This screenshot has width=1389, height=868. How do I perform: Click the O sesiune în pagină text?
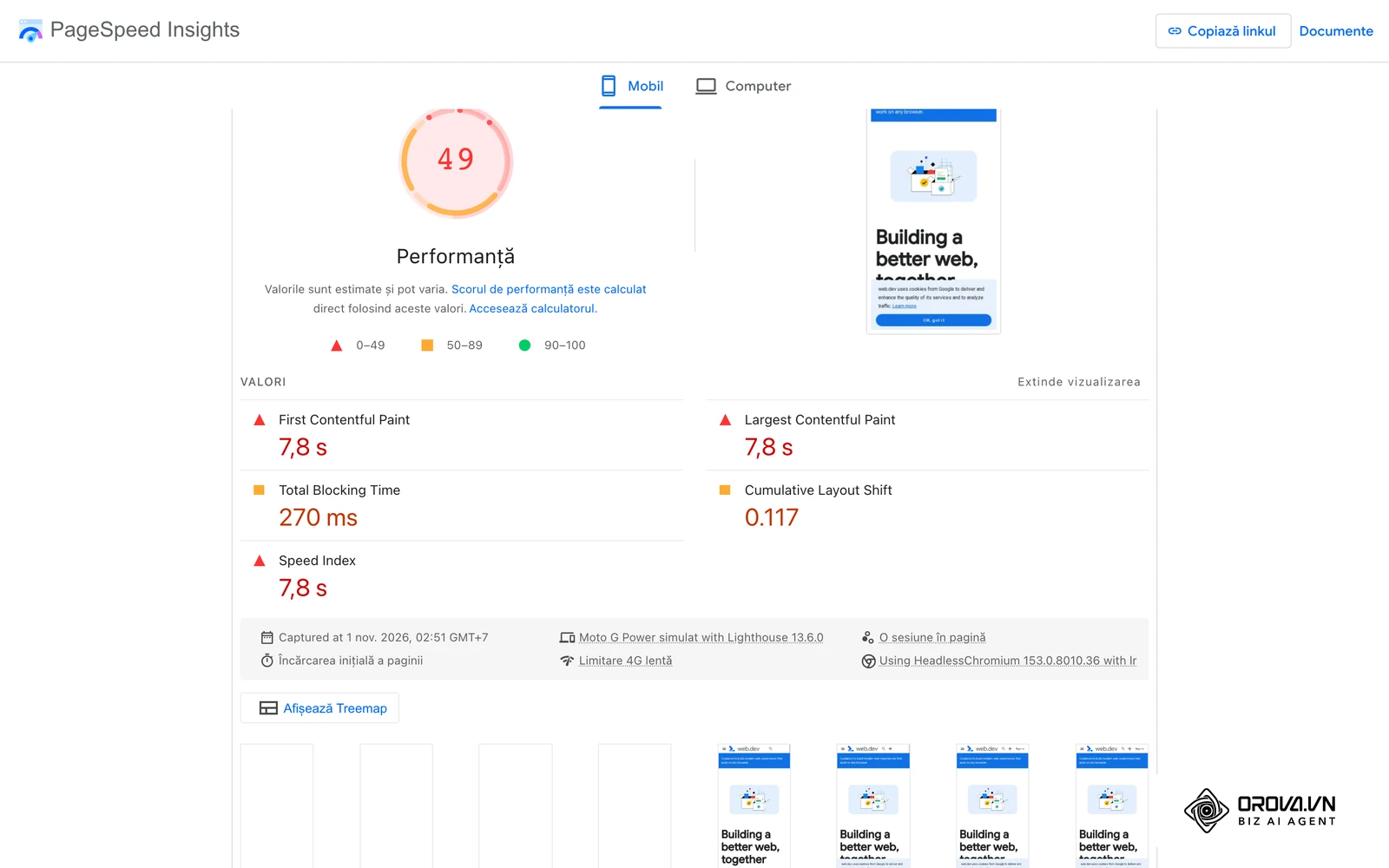click(x=932, y=637)
